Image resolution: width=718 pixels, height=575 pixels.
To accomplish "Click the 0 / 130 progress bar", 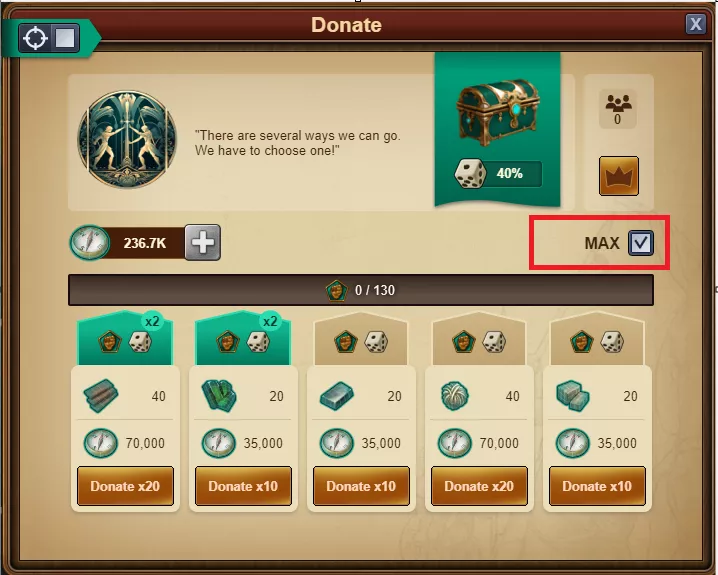I will click(361, 290).
